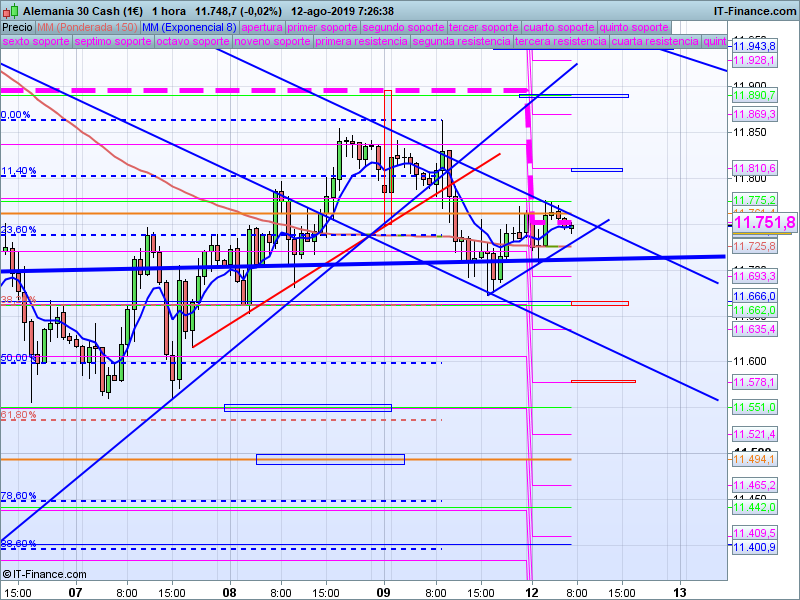Select the MM (Ponderada 150) indicator label
This screenshot has height=600, width=800.
[87, 27]
